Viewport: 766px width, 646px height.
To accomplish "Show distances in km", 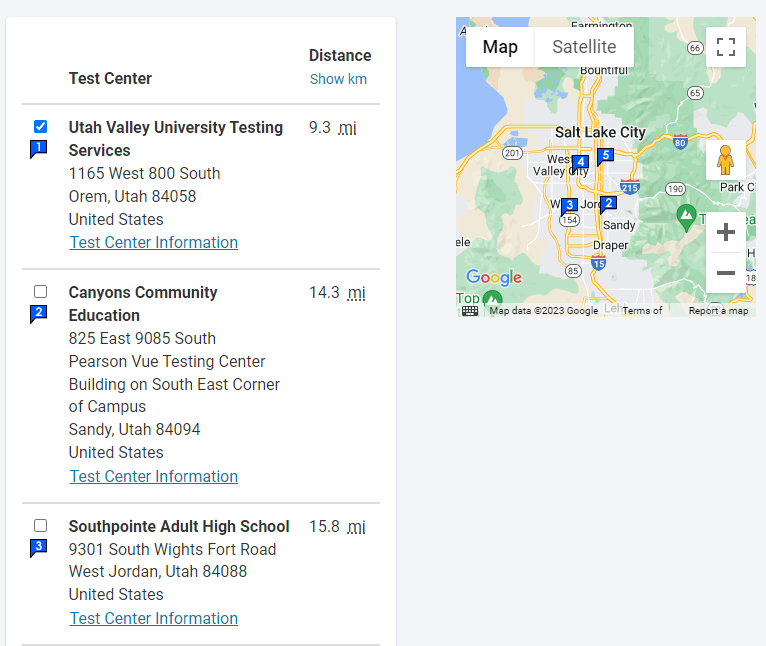I will click(338, 79).
